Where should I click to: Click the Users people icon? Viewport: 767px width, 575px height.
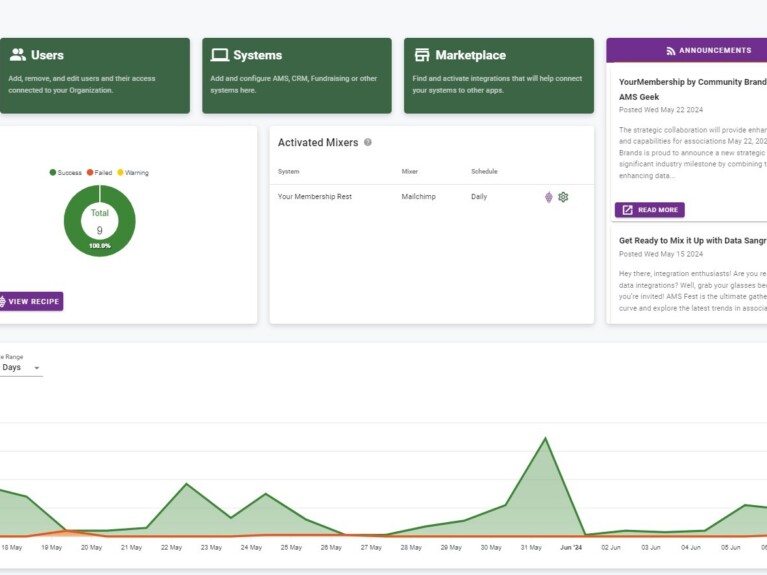(x=18, y=55)
